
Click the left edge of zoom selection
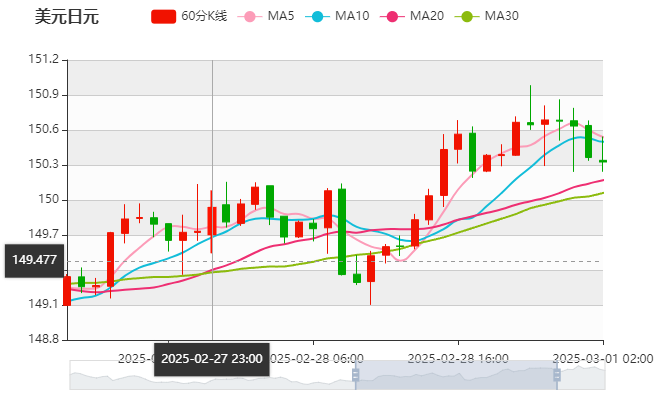[355, 374]
